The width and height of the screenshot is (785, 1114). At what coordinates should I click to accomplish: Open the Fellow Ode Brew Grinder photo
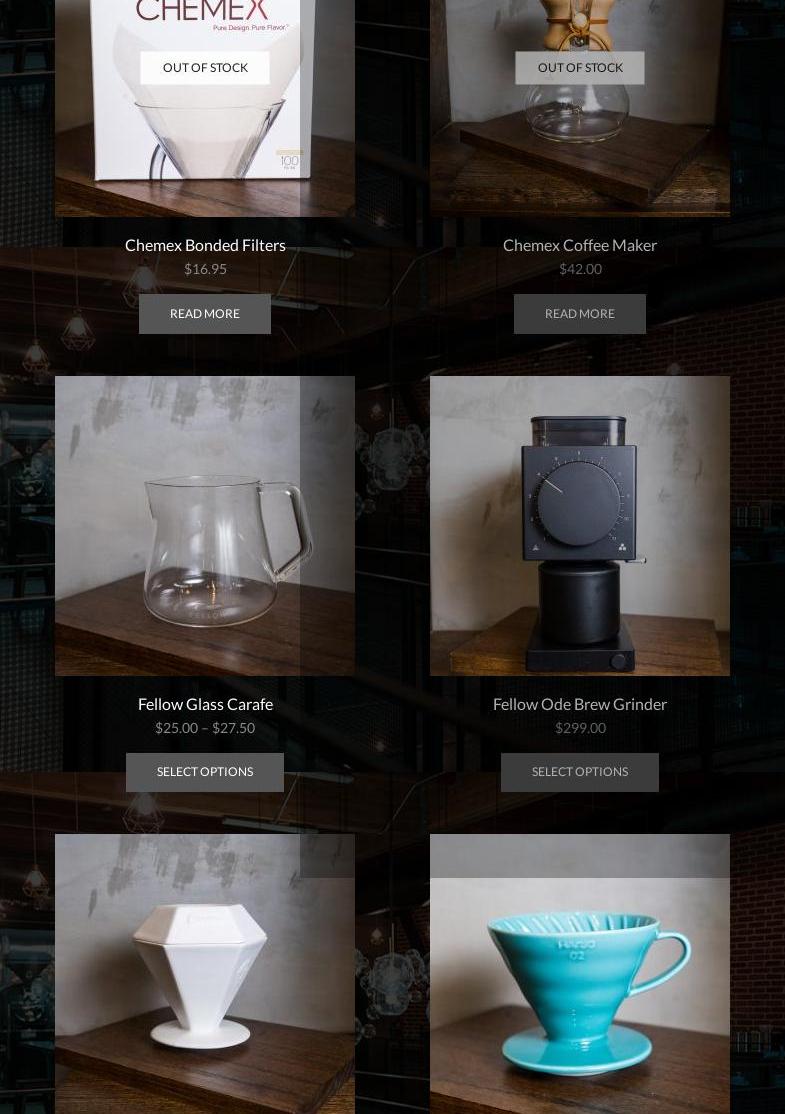pos(580,526)
